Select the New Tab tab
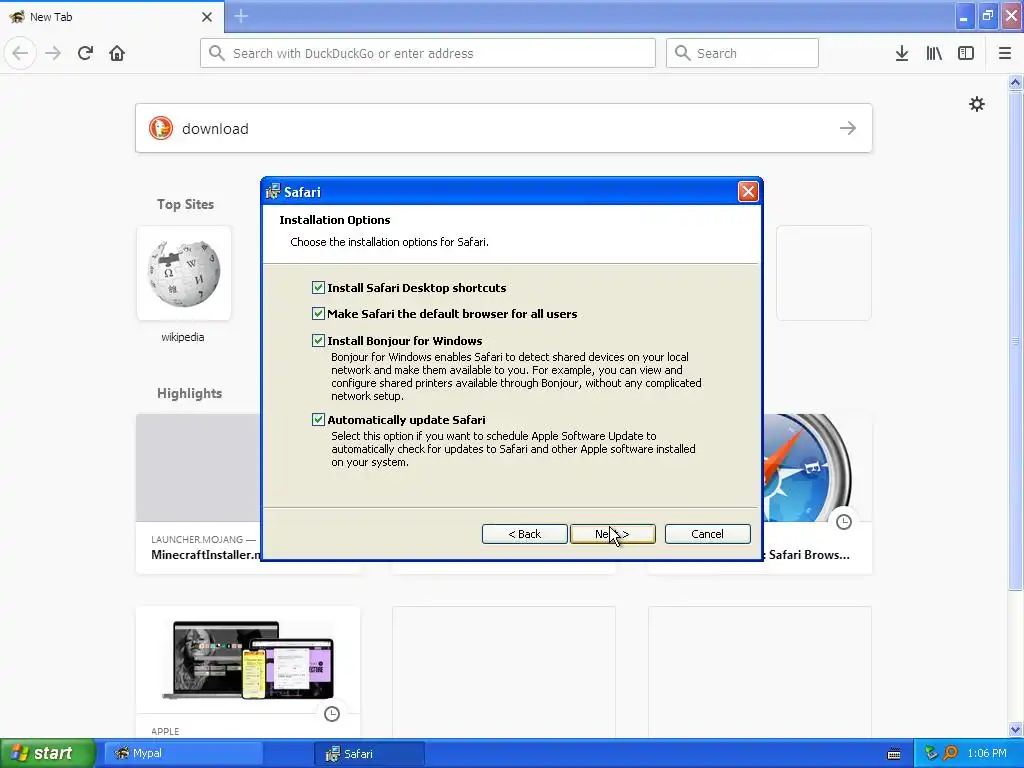Viewport: 1024px width, 768px height. click(x=112, y=17)
